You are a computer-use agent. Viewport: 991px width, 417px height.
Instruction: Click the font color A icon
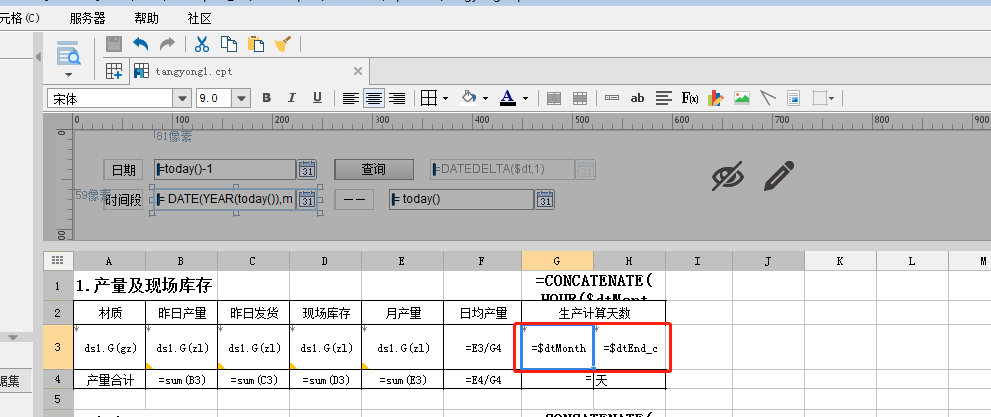click(x=508, y=98)
